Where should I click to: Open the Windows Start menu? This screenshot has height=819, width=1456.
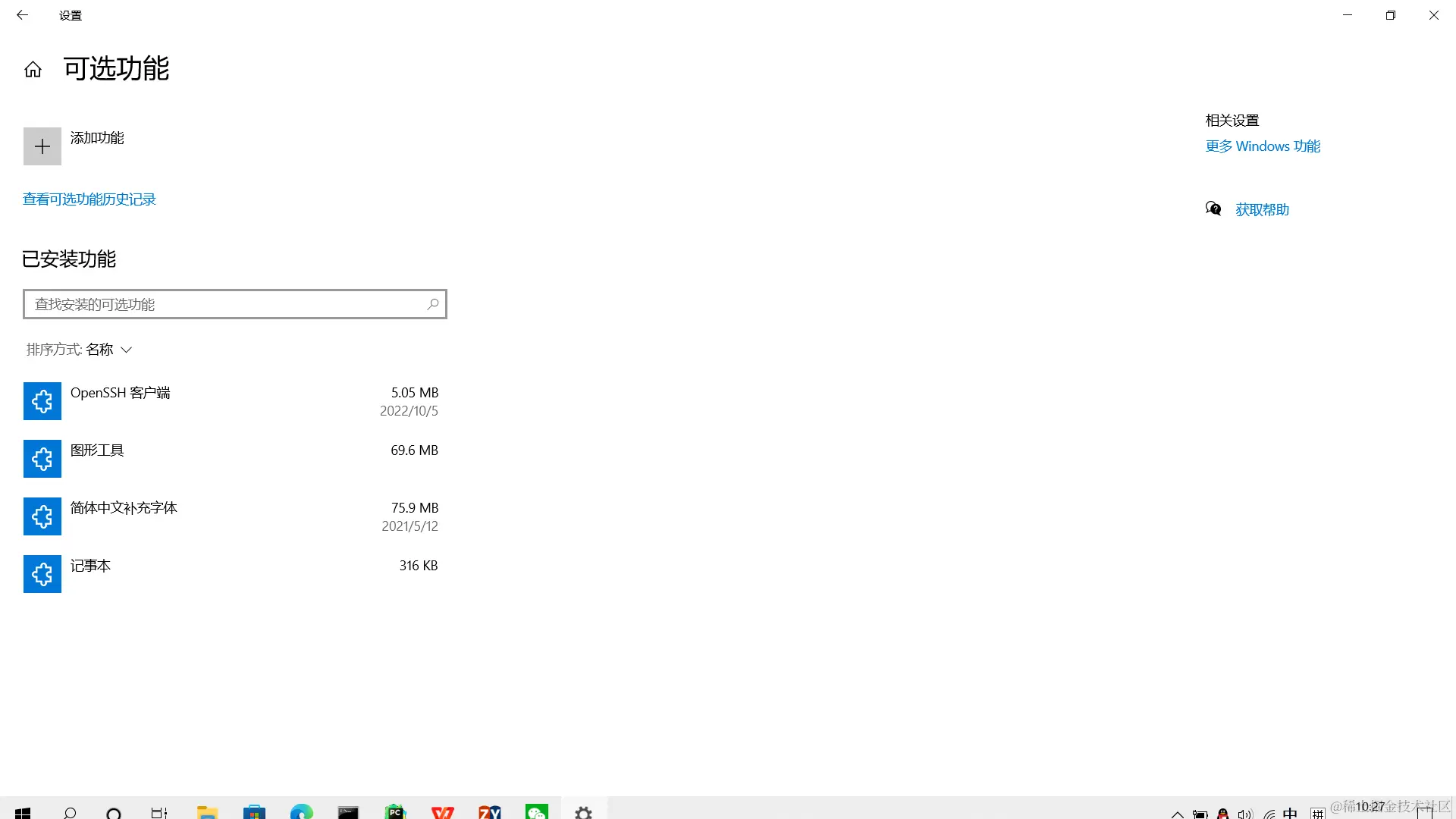[23, 812]
